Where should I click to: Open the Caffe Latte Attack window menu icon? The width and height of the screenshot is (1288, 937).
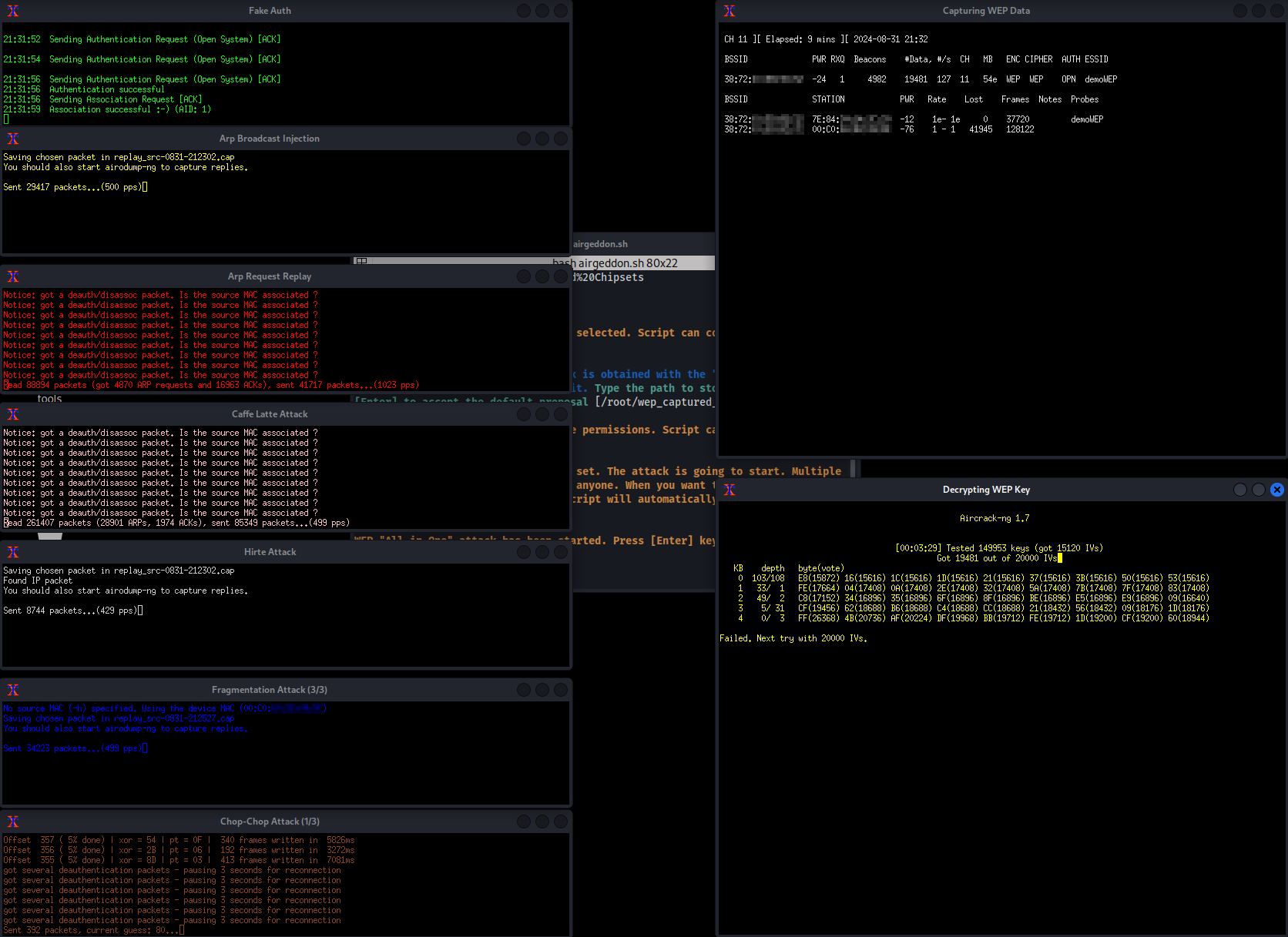[13, 414]
